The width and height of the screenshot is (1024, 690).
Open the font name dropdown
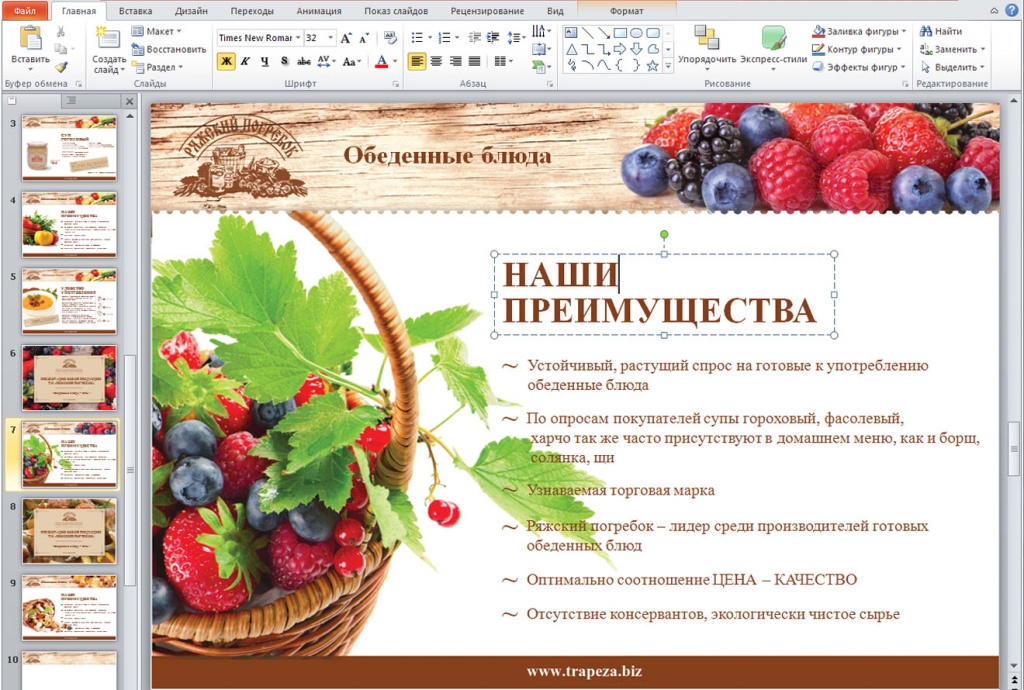click(298, 38)
